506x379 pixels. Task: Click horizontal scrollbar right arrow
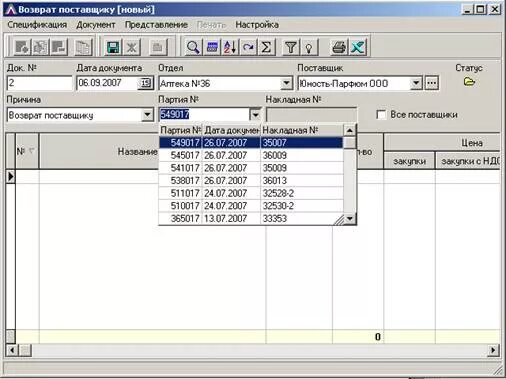pyautogui.click(x=493, y=350)
